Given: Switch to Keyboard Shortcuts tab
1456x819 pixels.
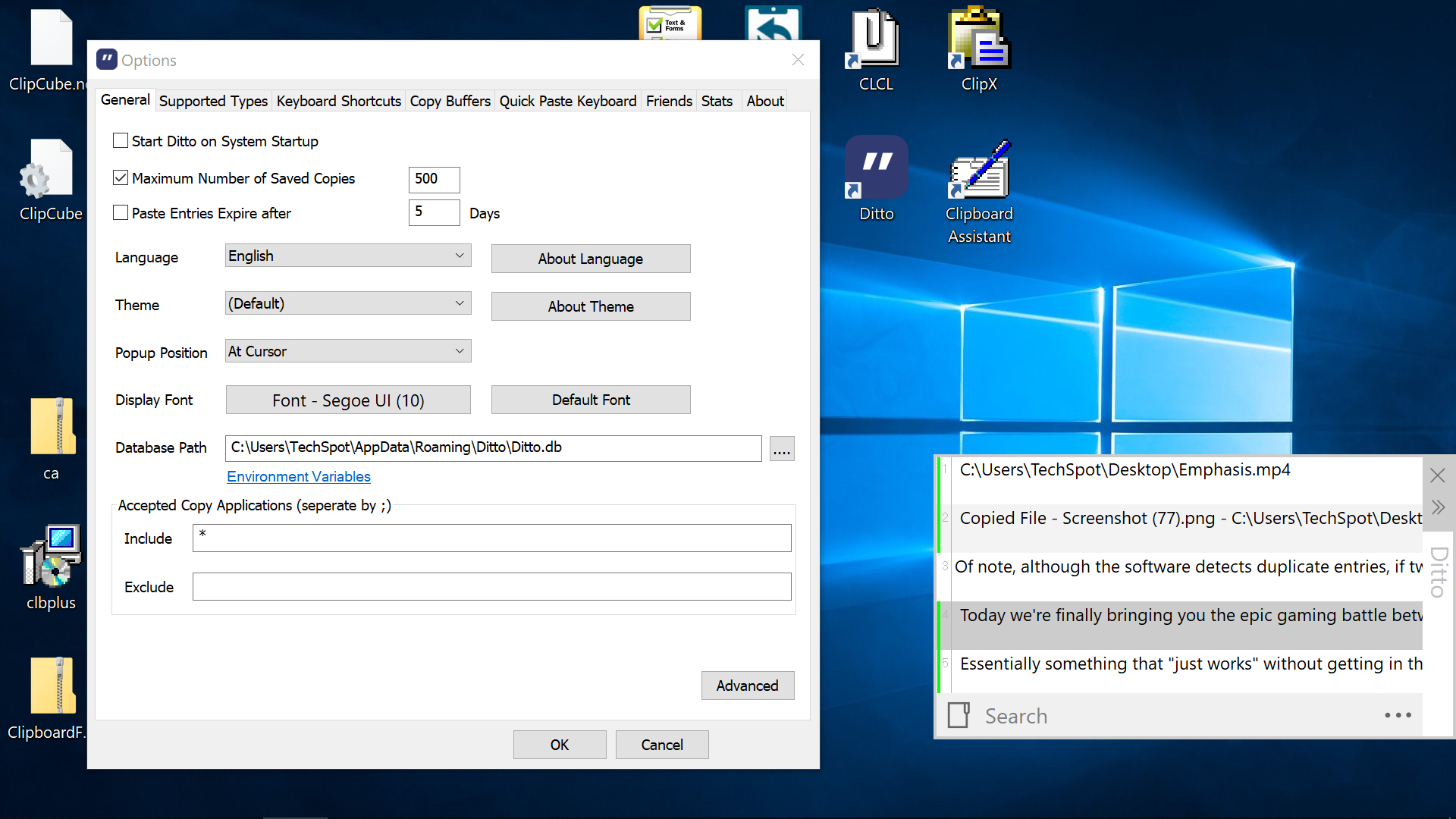Looking at the screenshot, I should pos(339,100).
